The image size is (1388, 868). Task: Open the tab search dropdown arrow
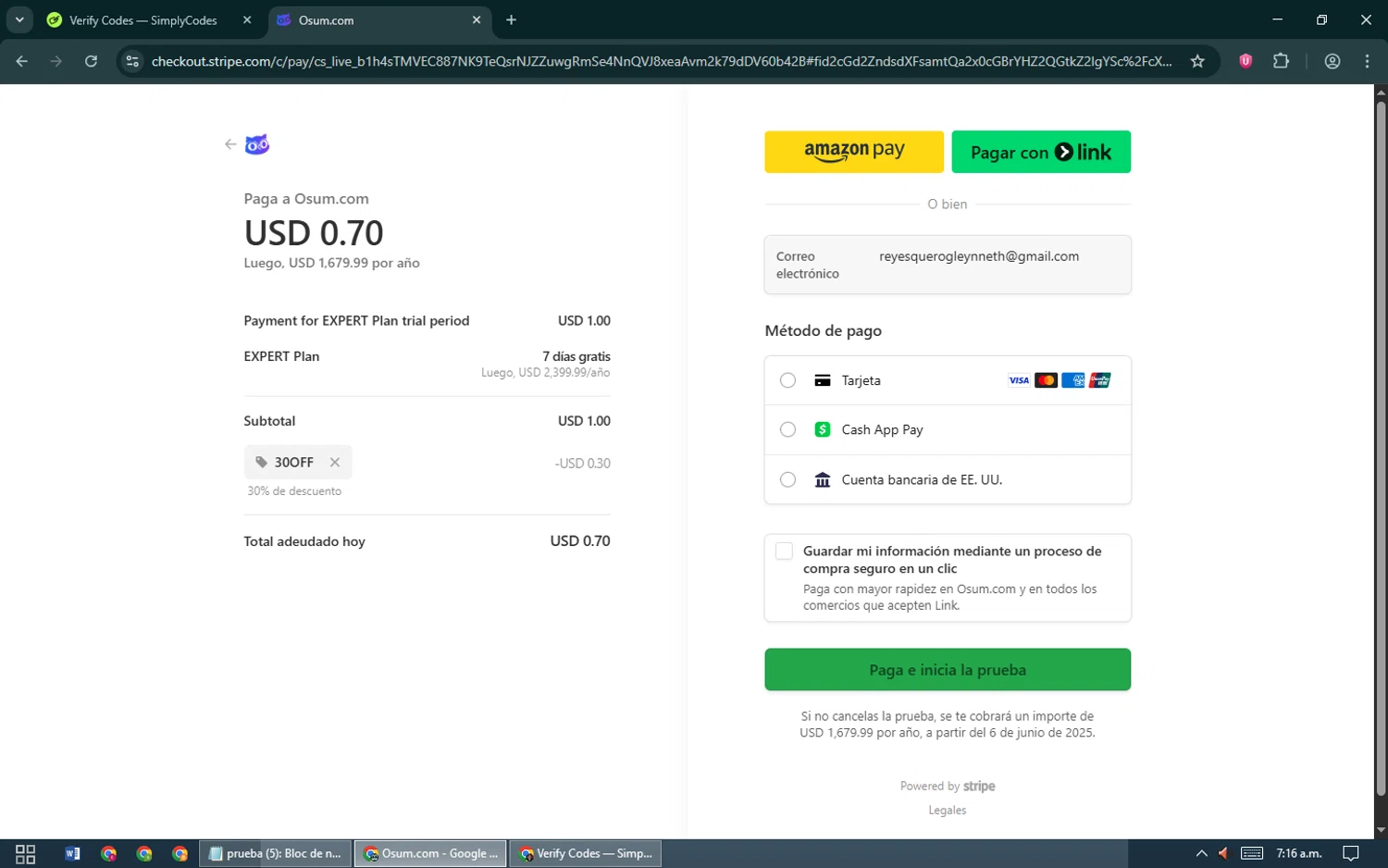click(x=19, y=20)
